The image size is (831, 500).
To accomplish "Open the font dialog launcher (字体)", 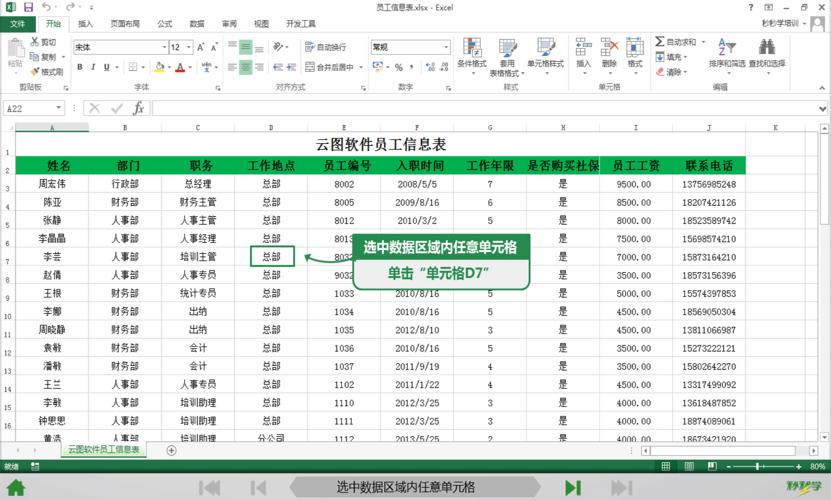I will (x=218, y=88).
